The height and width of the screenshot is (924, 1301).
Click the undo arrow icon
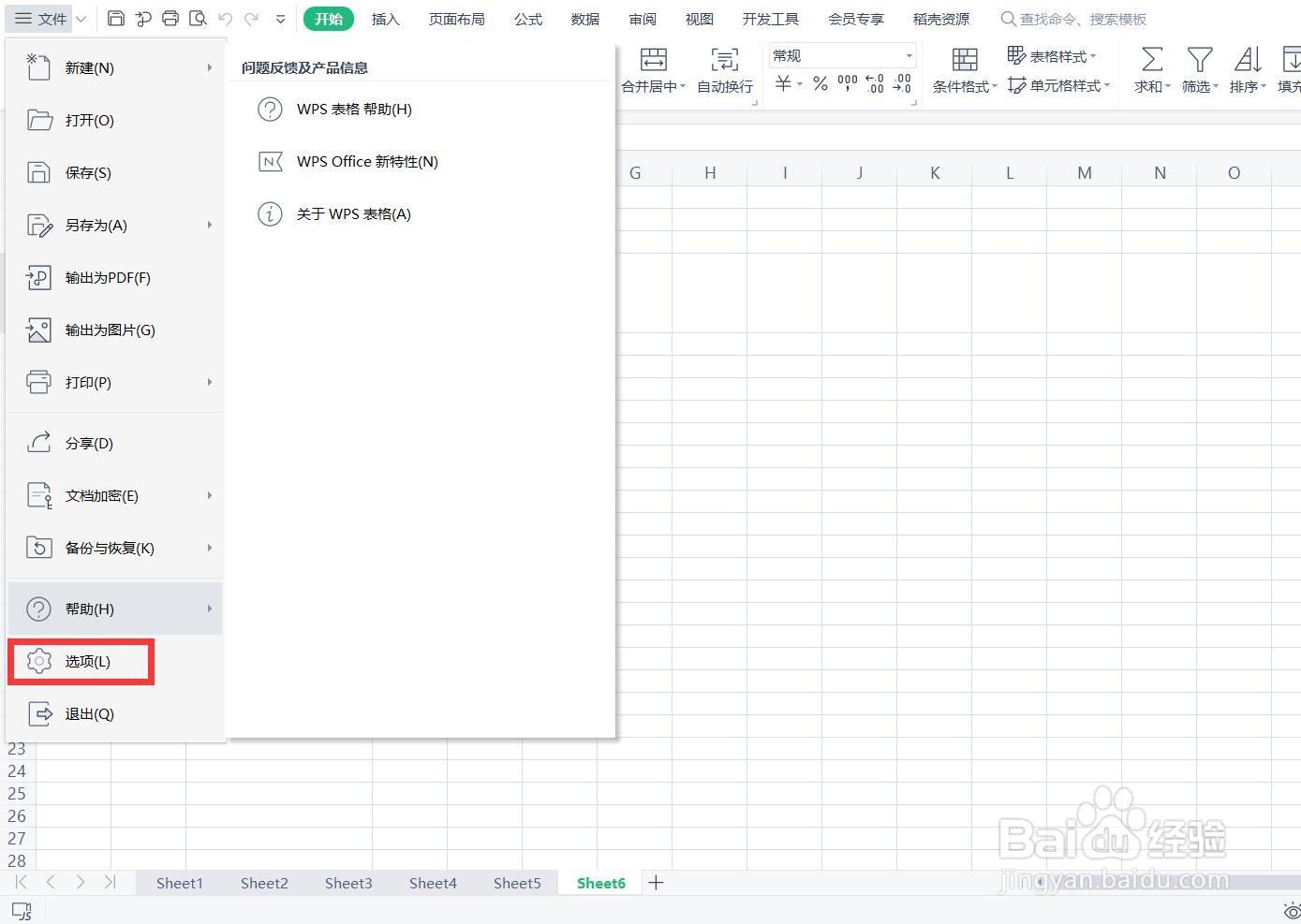pos(225,19)
